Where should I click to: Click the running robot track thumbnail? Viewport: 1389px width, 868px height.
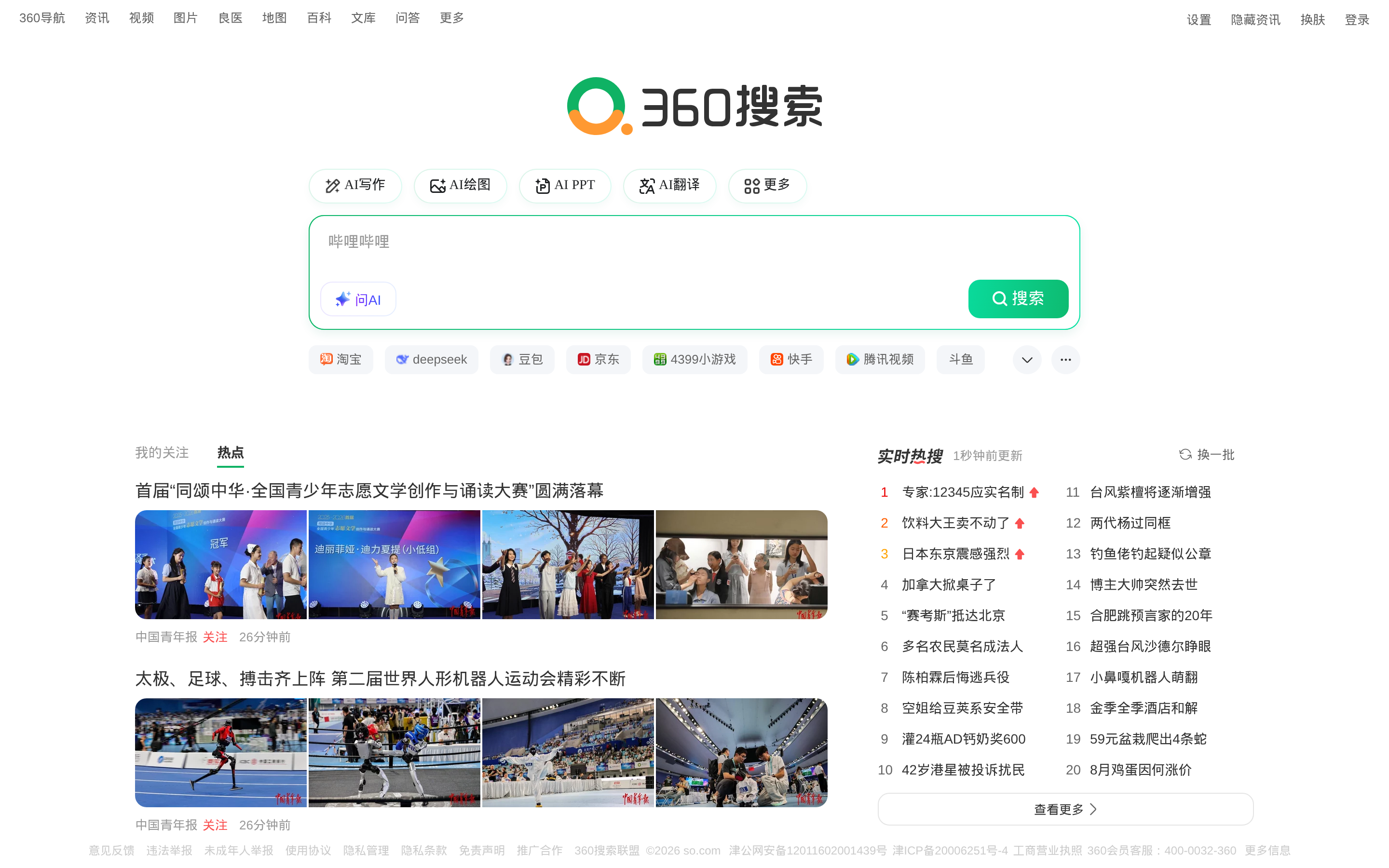tap(220, 753)
